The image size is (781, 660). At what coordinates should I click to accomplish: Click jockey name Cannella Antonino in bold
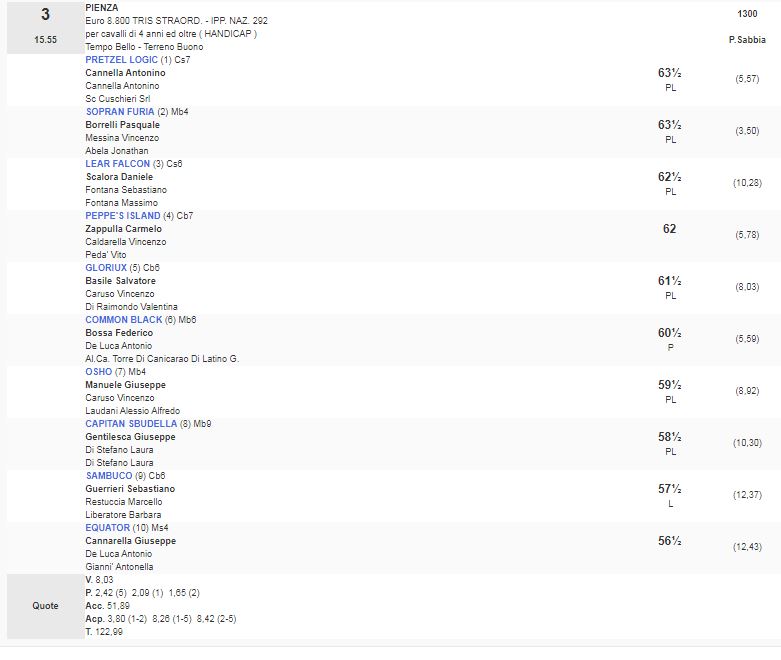coord(125,73)
